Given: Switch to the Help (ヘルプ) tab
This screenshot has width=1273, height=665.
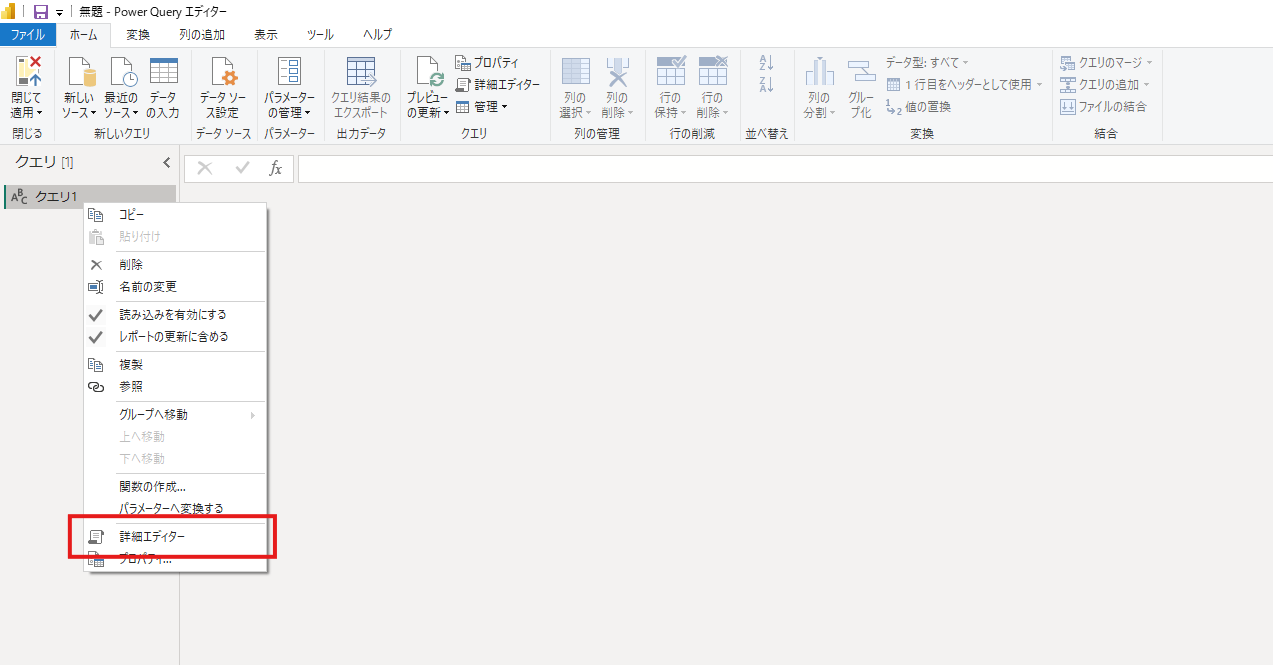Looking at the screenshot, I should [378, 35].
